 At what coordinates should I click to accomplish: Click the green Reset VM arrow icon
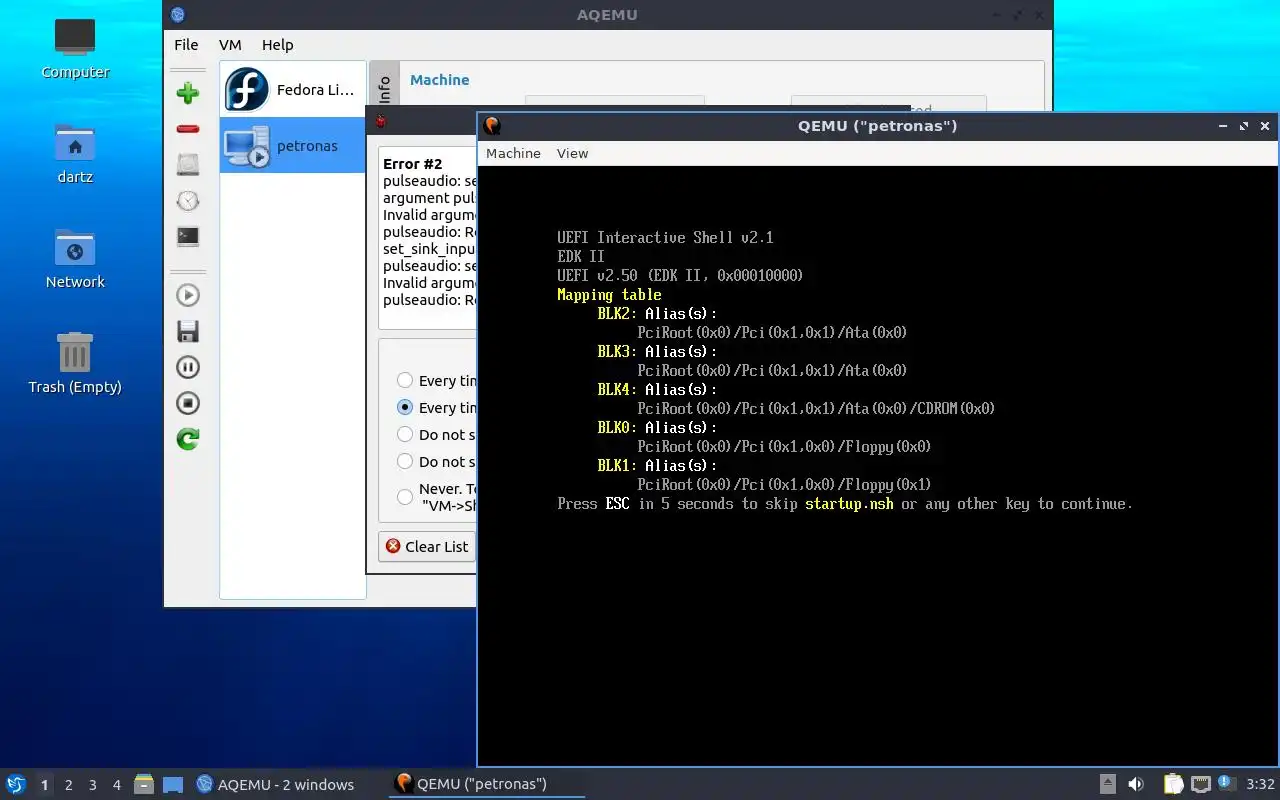(x=188, y=439)
